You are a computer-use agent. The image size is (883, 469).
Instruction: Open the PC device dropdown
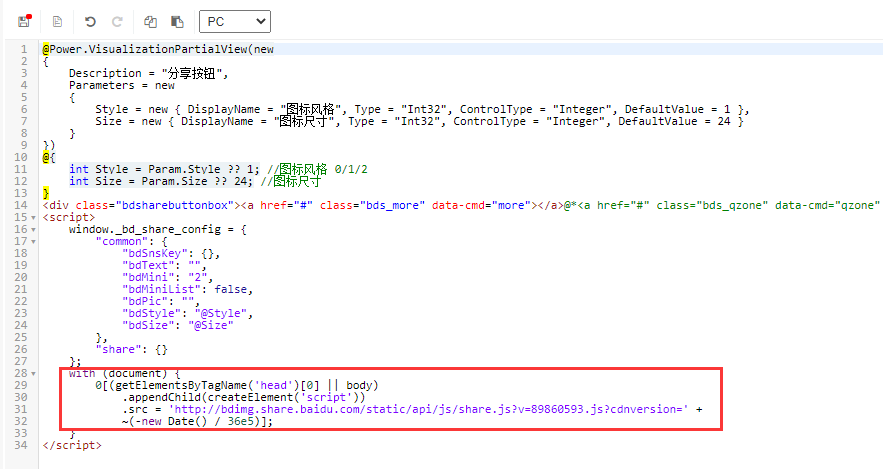235,21
